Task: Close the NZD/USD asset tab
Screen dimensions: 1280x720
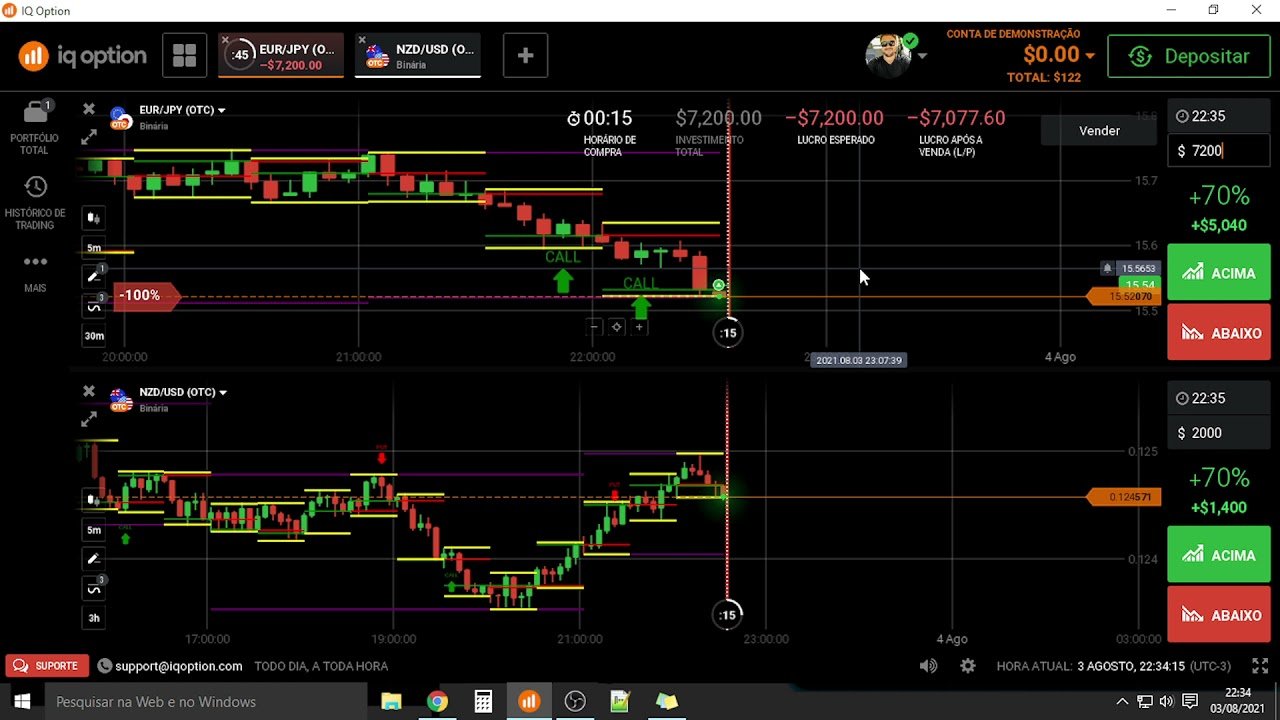Action: pos(362,40)
